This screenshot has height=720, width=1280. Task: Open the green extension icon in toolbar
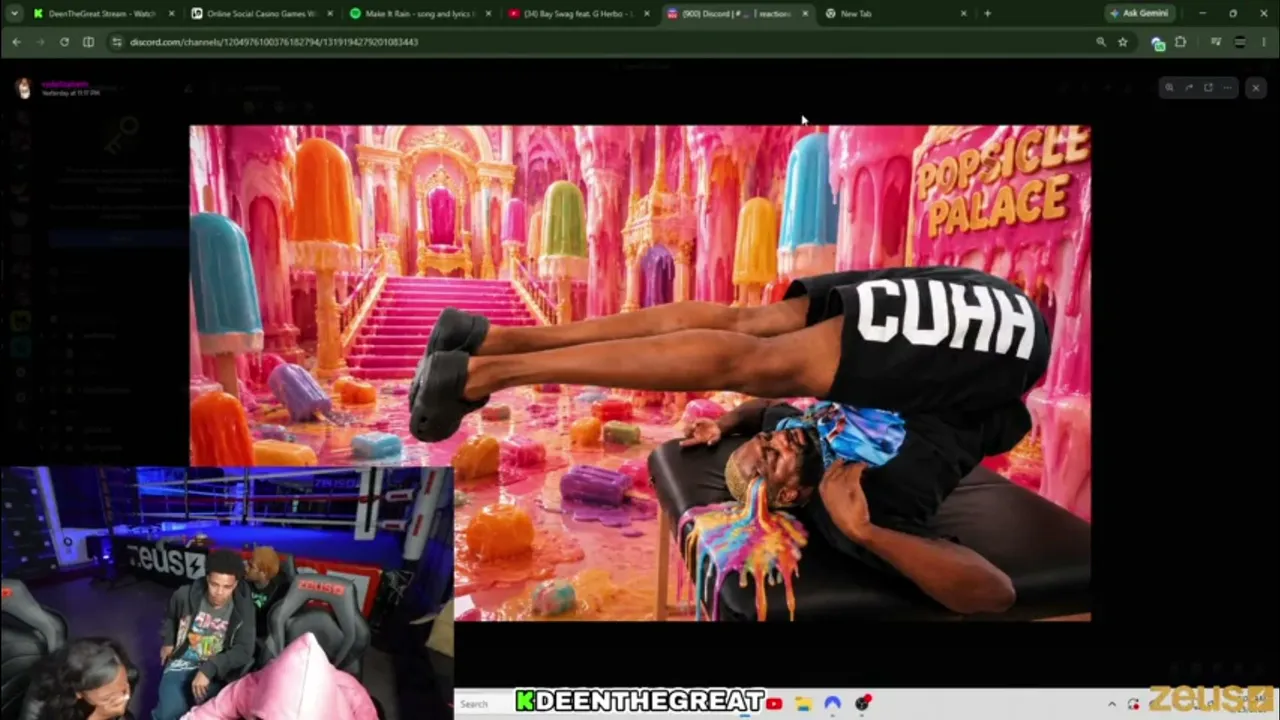click(1158, 43)
